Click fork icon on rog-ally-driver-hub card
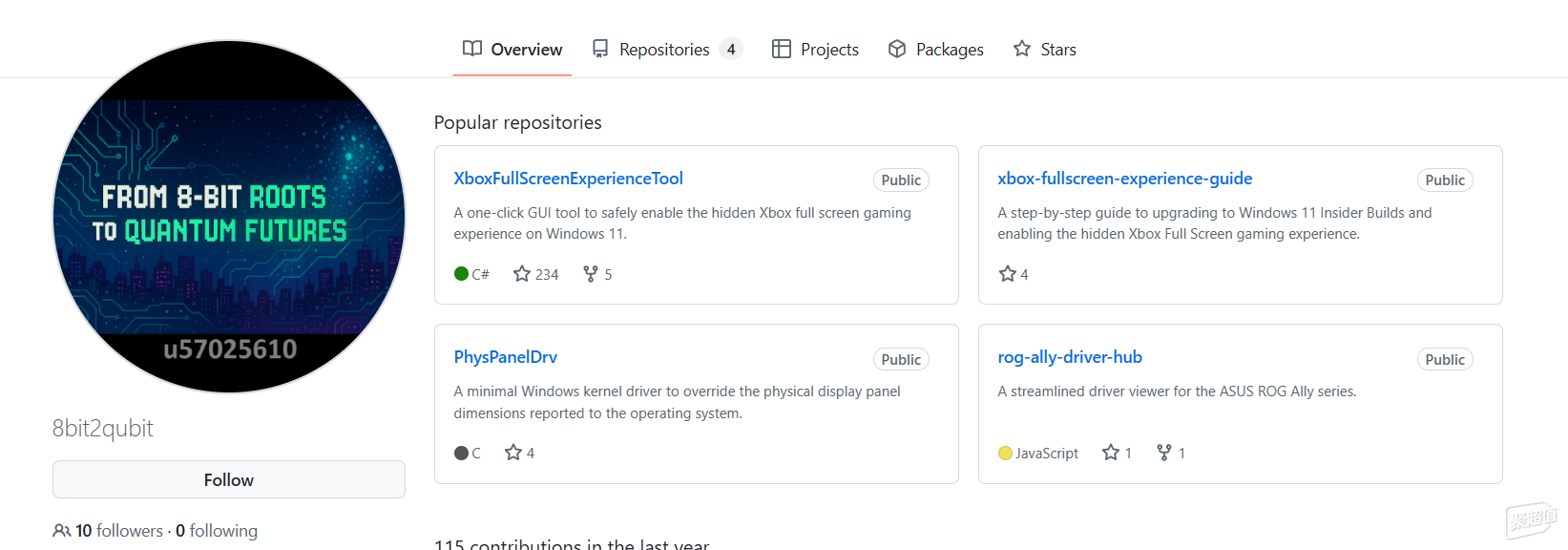 1164,453
